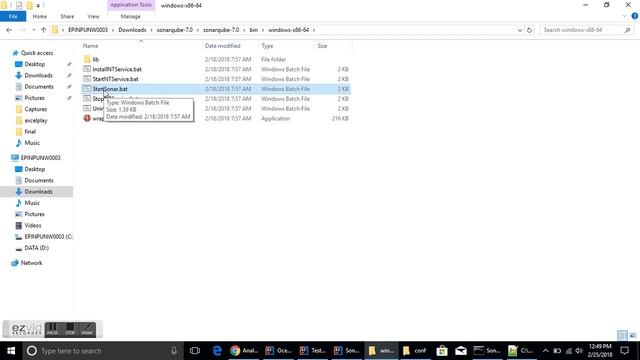Open the conf folder taskbar window

pos(415,351)
